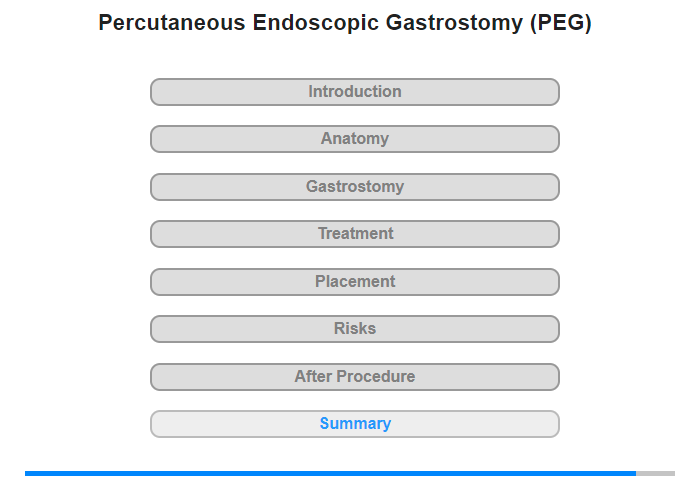This screenshot has width=700, height=480.
Task: View the Treatment chapter
Action: 355,234
